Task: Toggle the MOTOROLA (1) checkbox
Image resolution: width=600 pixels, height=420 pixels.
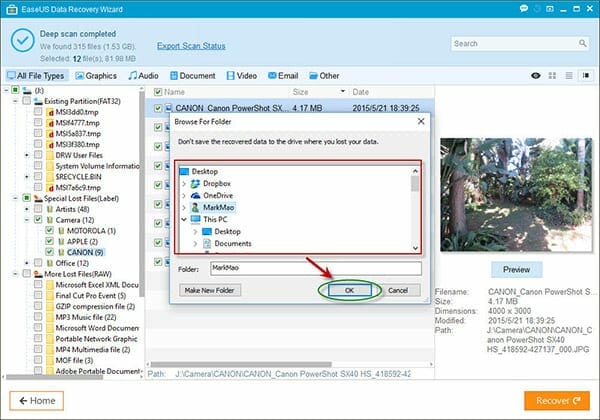Action: click(48, 228)
